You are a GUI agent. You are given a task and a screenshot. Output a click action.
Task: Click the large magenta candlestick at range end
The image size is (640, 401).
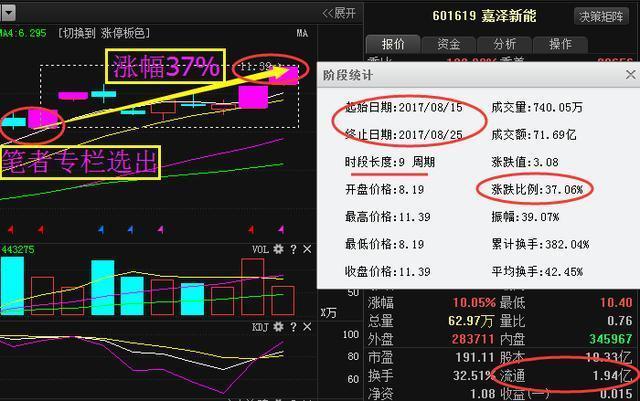(253, 97)
